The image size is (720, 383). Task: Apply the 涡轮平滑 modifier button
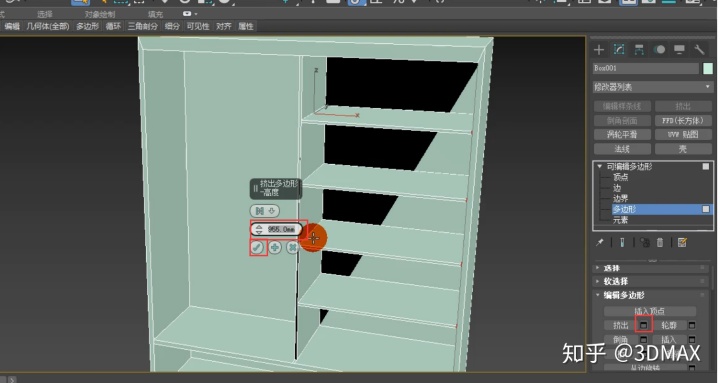pyautogui.click(x=622, y=135)
